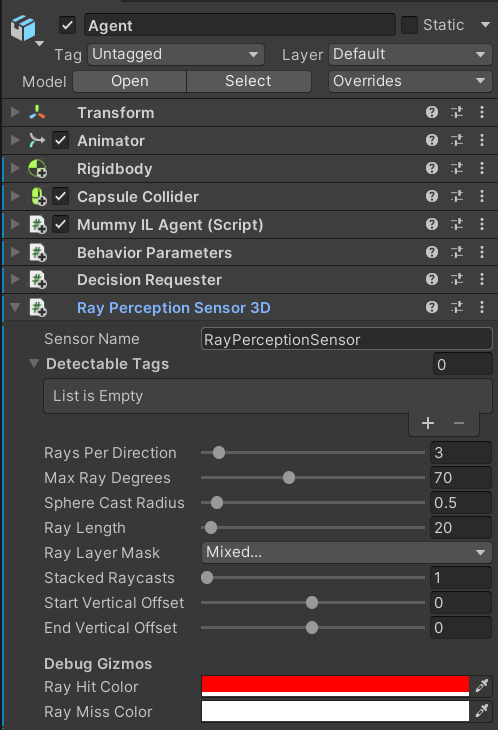Open the Layer dropdown showing Default
Viewport: 498px width, 730px height.
pos(410,54)
